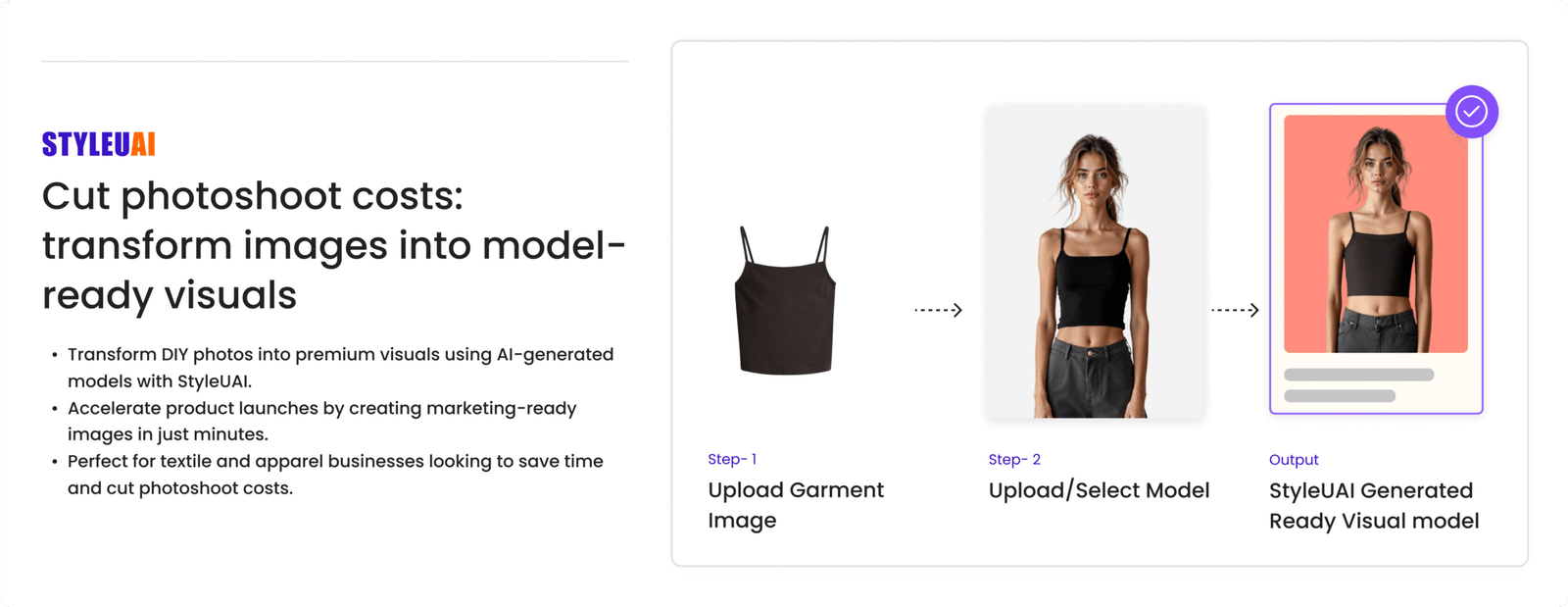Image resolution: width=1568 pixels, height=607 pixels.
Task: Open the coral-background output model image
Action: [x=1376, y=233]
